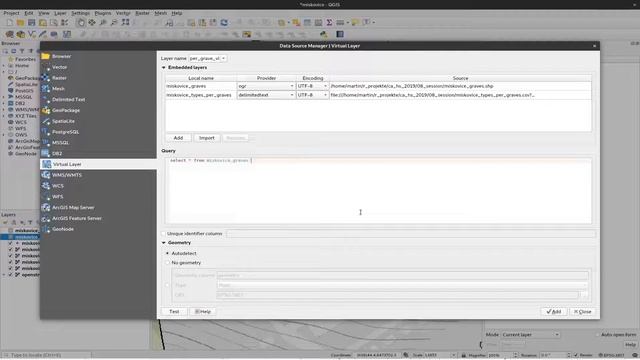Click the Add button to add virtual layer

click(554, 311)
